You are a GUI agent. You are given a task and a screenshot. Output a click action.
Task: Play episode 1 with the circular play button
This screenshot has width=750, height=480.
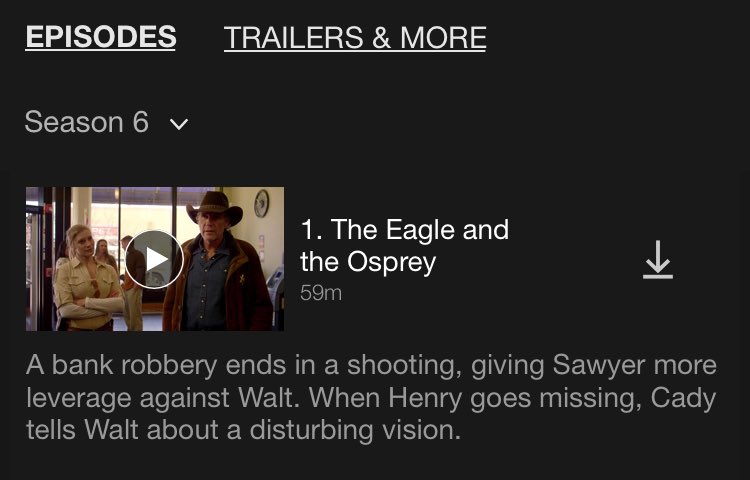tap(154, 259)
